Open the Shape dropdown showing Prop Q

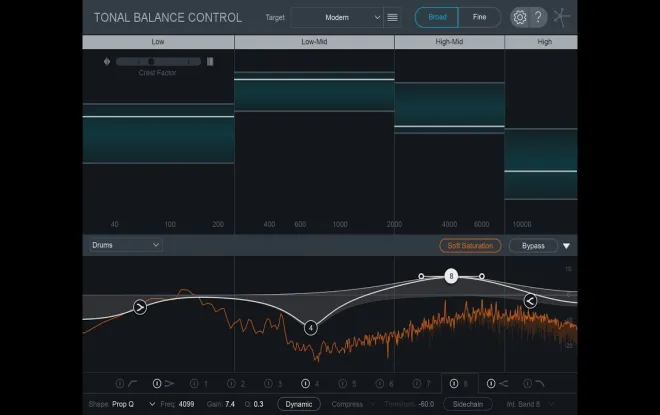click(x=133, y=404)
